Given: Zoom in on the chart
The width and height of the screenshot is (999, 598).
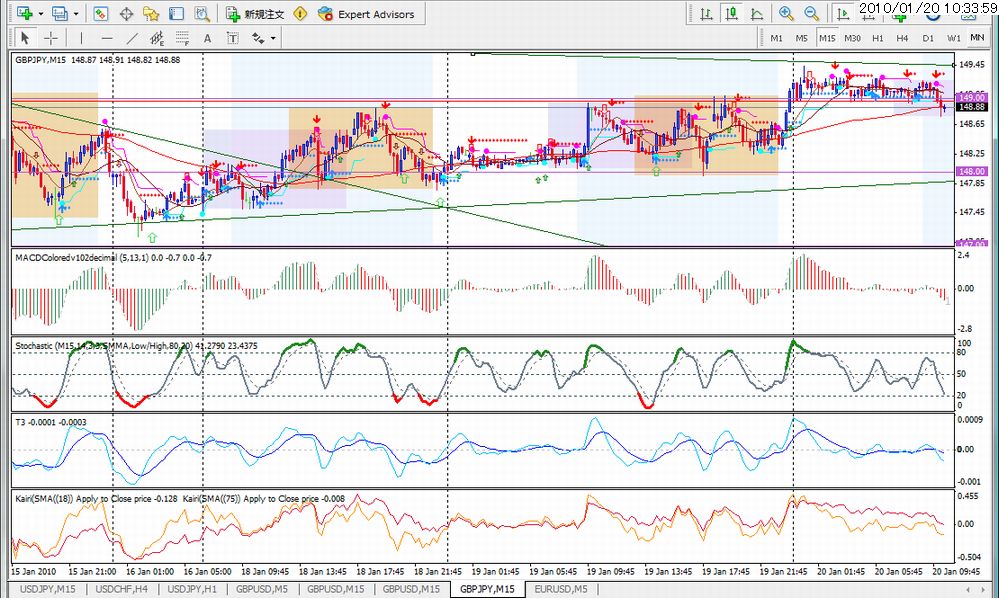Looking at the screenshot, I should [x=786, y=13].
